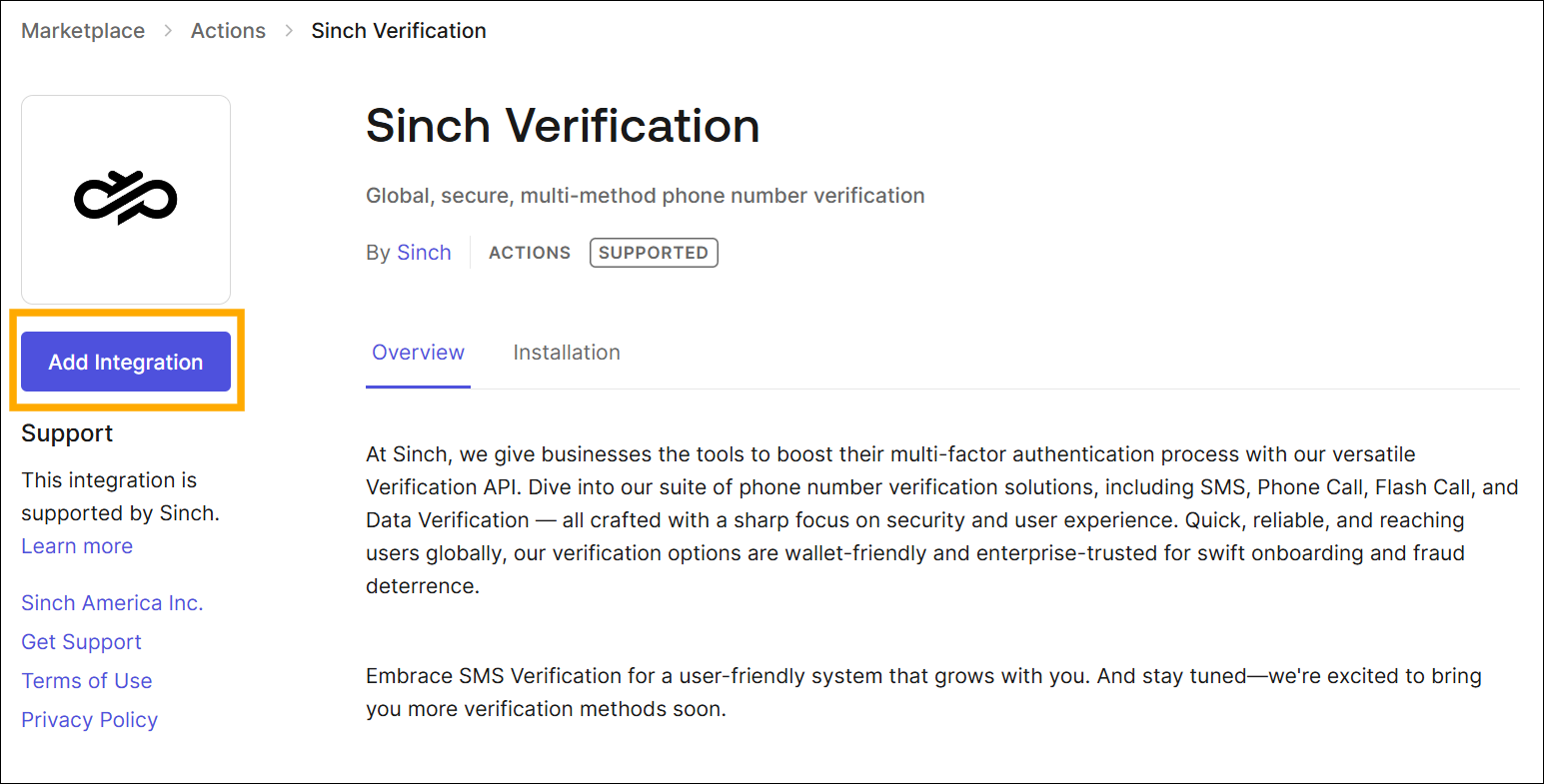Select the Sinch infinity-style brand mark
Viewport: 1544px width, 784px height.
[x=125, y=198]
